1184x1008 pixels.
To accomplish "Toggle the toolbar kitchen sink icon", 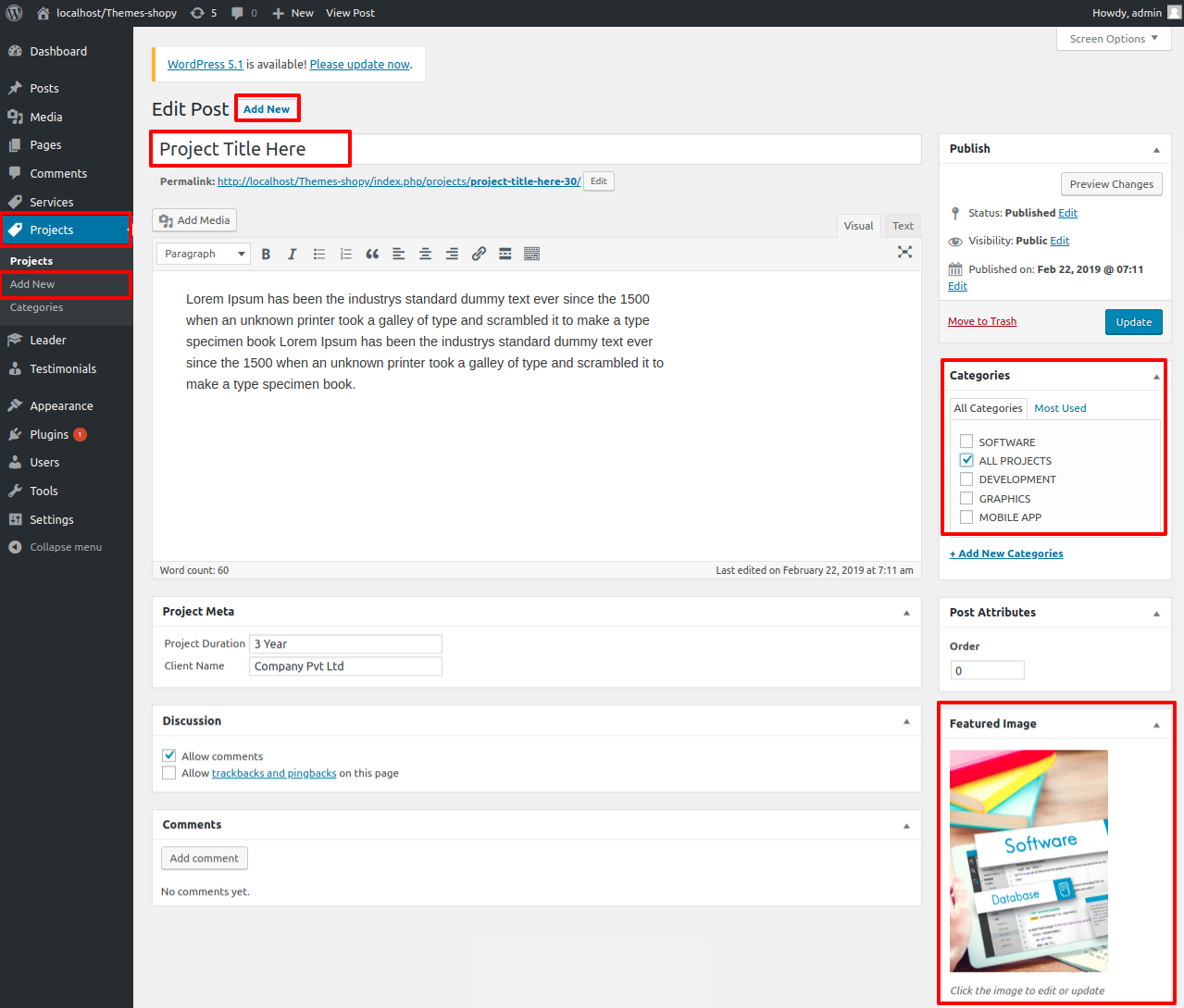I will click(x=531, y=254).
